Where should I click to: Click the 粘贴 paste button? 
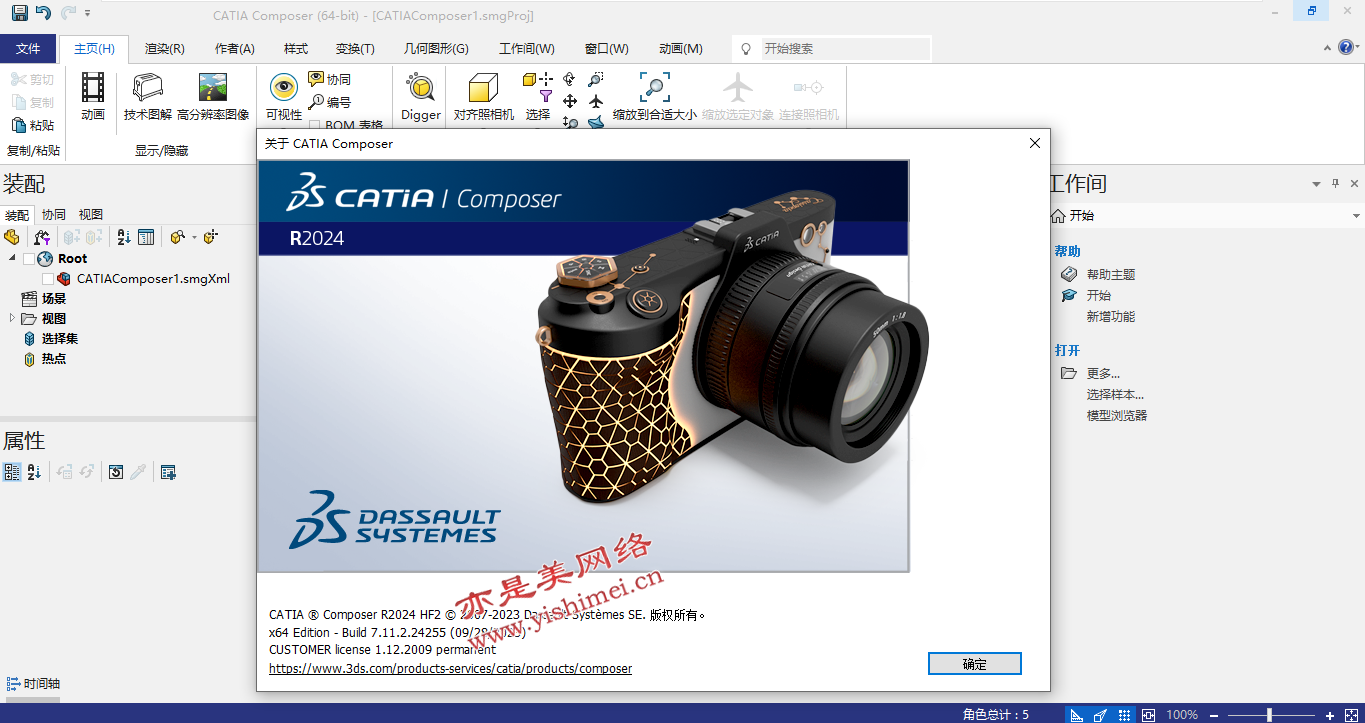pos(32,125)
